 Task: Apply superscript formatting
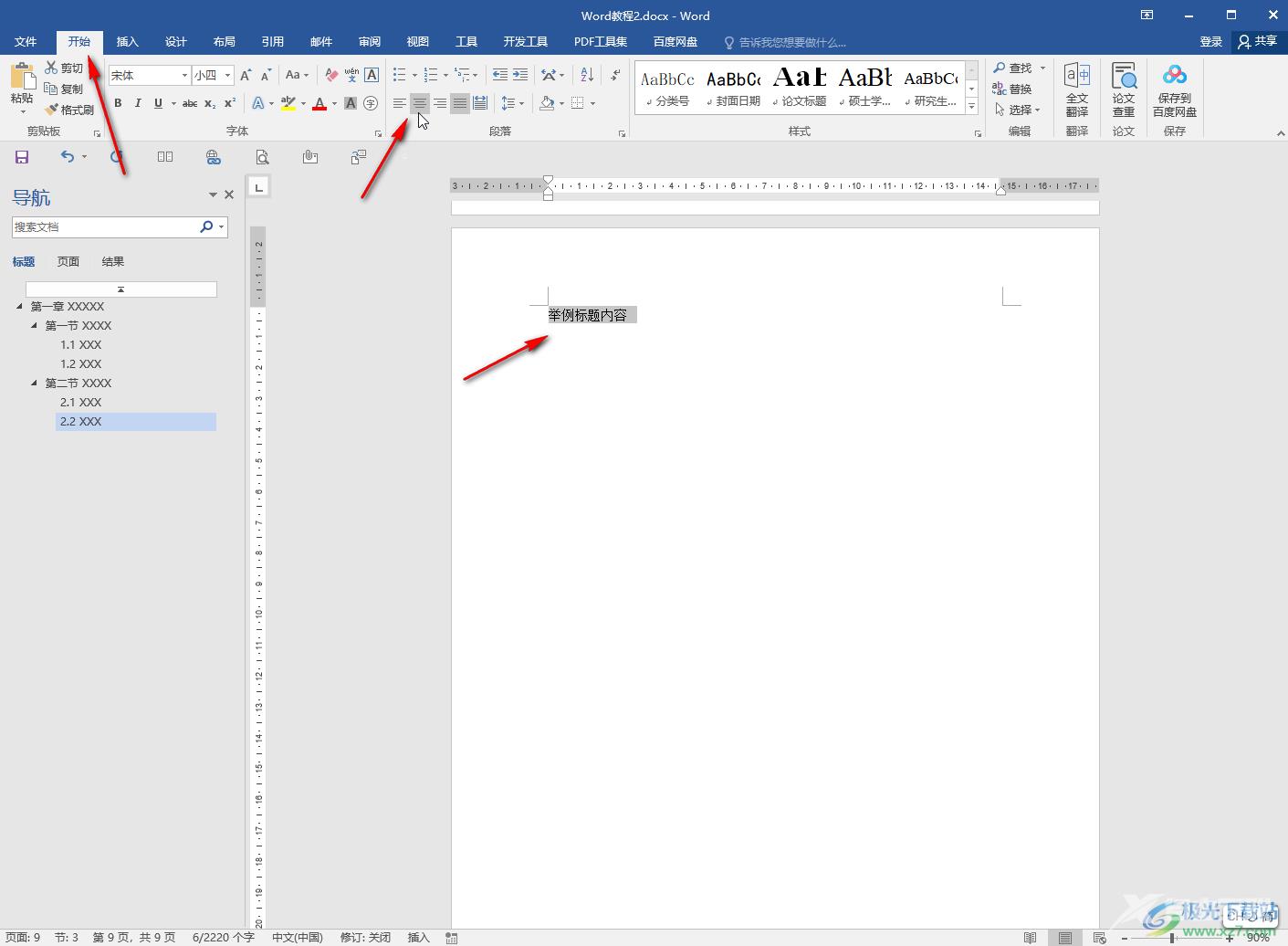click(230, 103)
